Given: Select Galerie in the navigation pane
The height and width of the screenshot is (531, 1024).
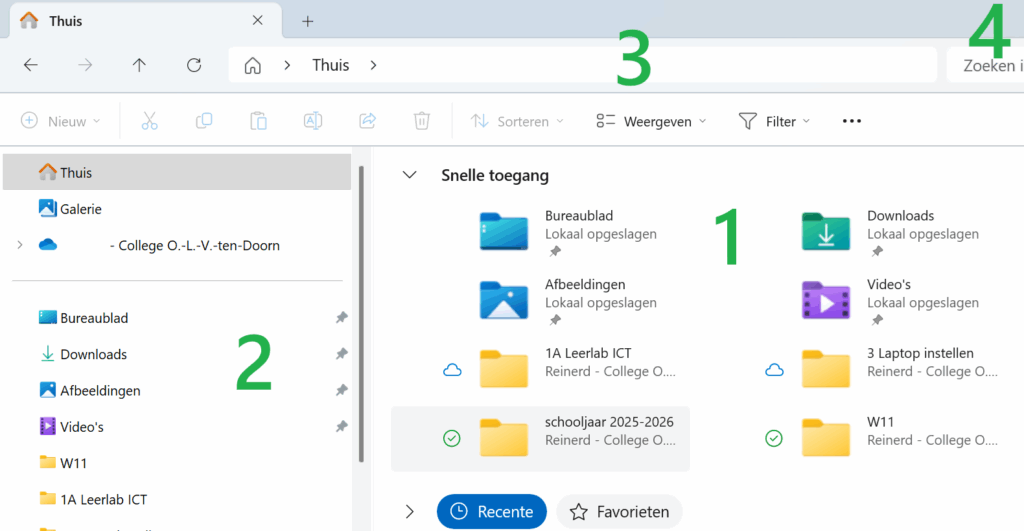Looking at the screenshot, I should click(x=80, y=209).
